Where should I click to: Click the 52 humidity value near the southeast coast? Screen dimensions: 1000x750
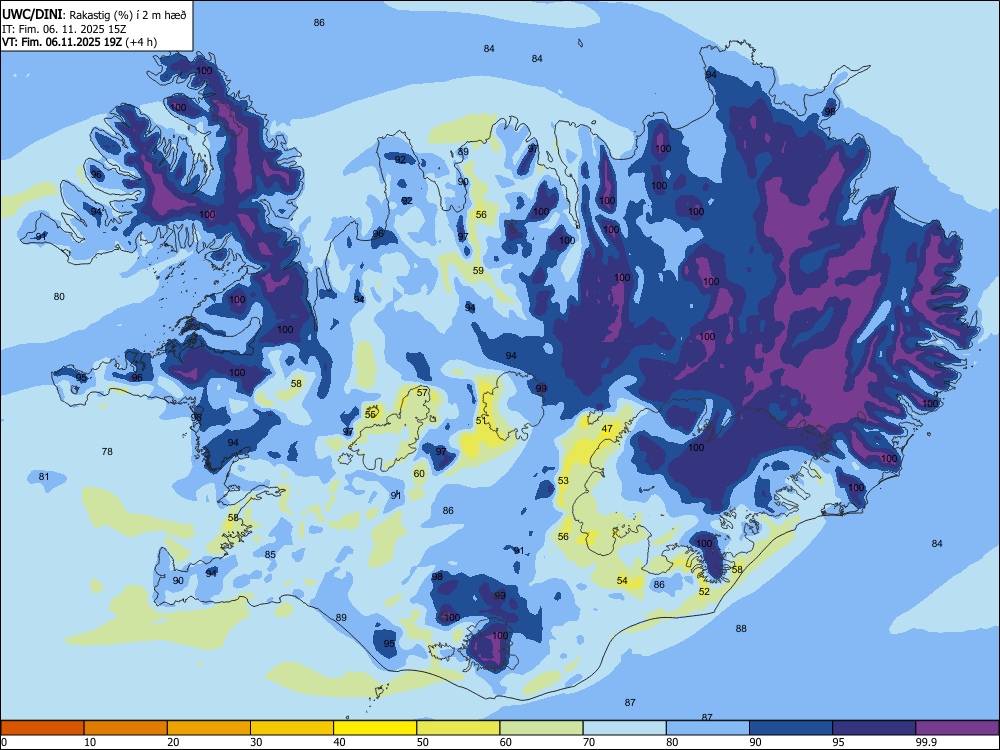pos(704,592)
